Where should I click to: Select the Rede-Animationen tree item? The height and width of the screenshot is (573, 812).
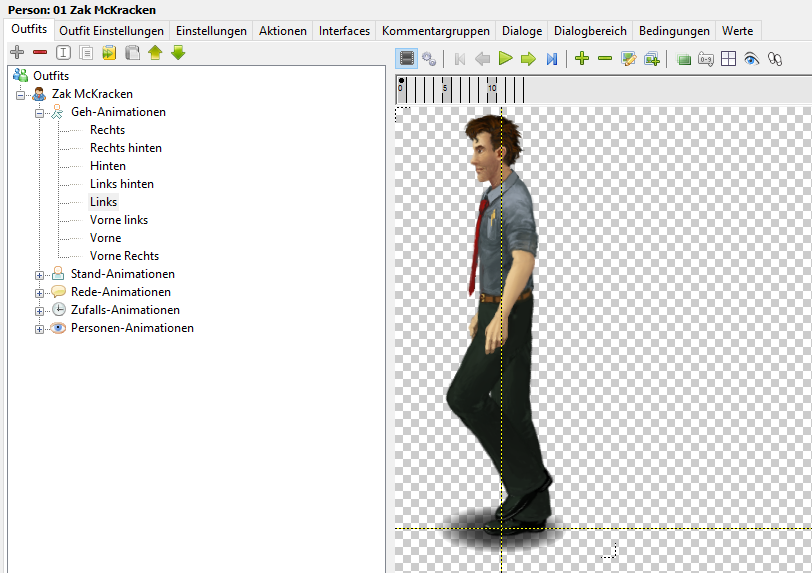tap(121, 292)
